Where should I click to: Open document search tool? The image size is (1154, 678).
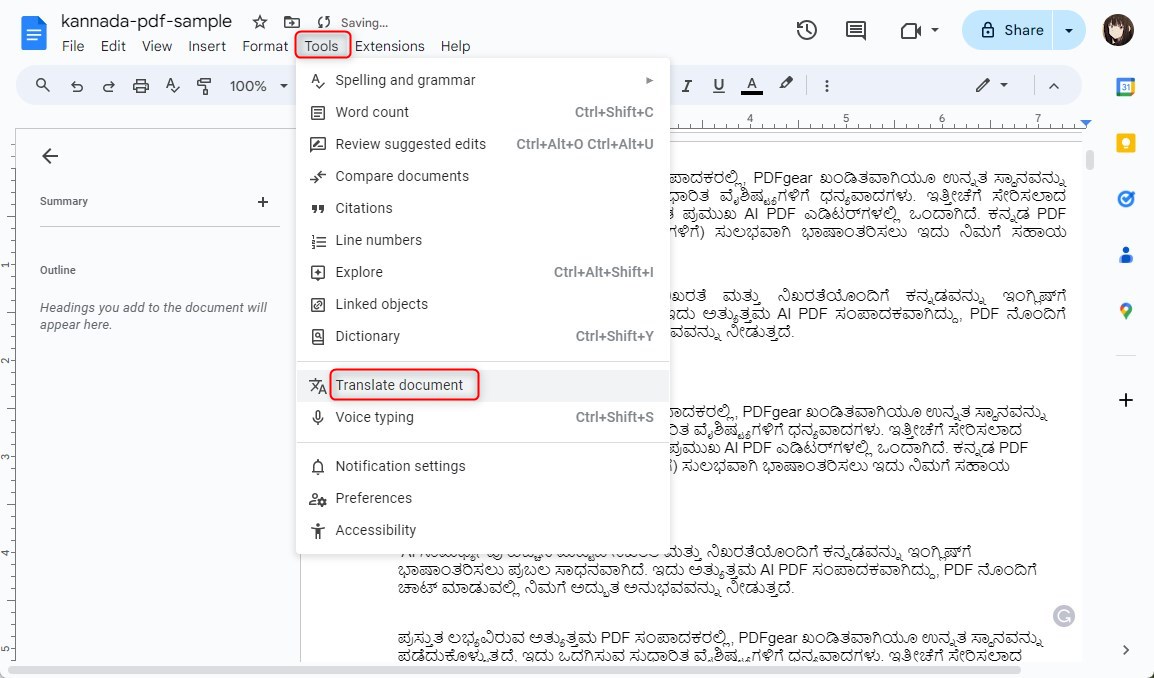(41, 85)
